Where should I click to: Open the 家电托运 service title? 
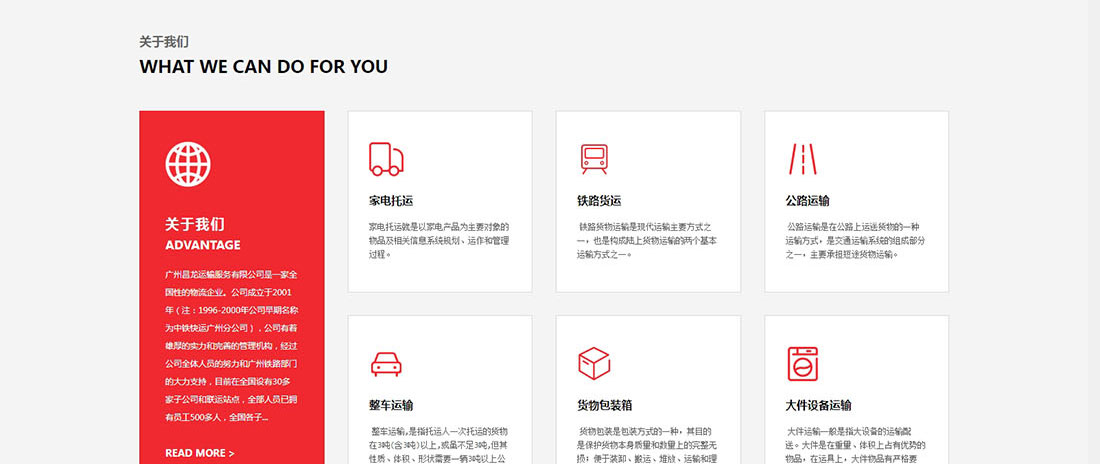[x=391, y=201]
